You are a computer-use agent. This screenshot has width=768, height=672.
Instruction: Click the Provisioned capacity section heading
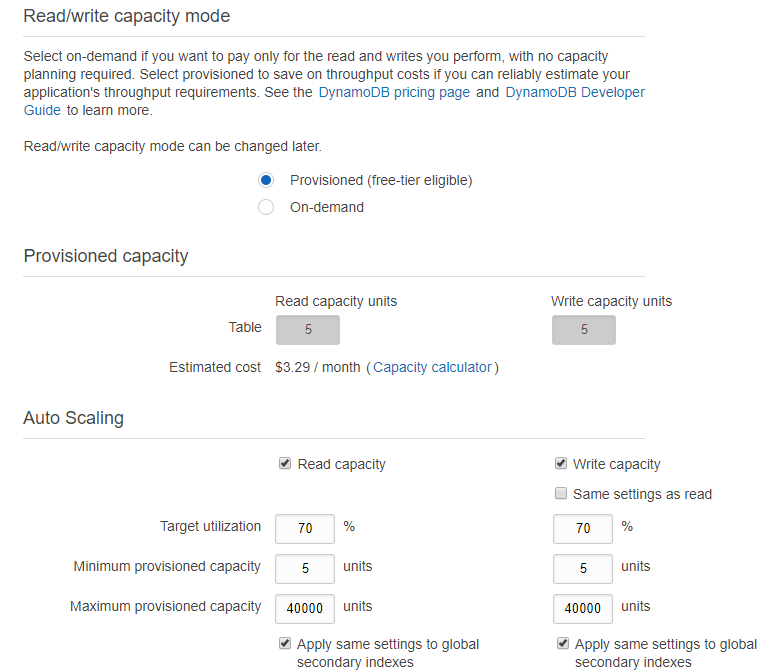(106, 256)
